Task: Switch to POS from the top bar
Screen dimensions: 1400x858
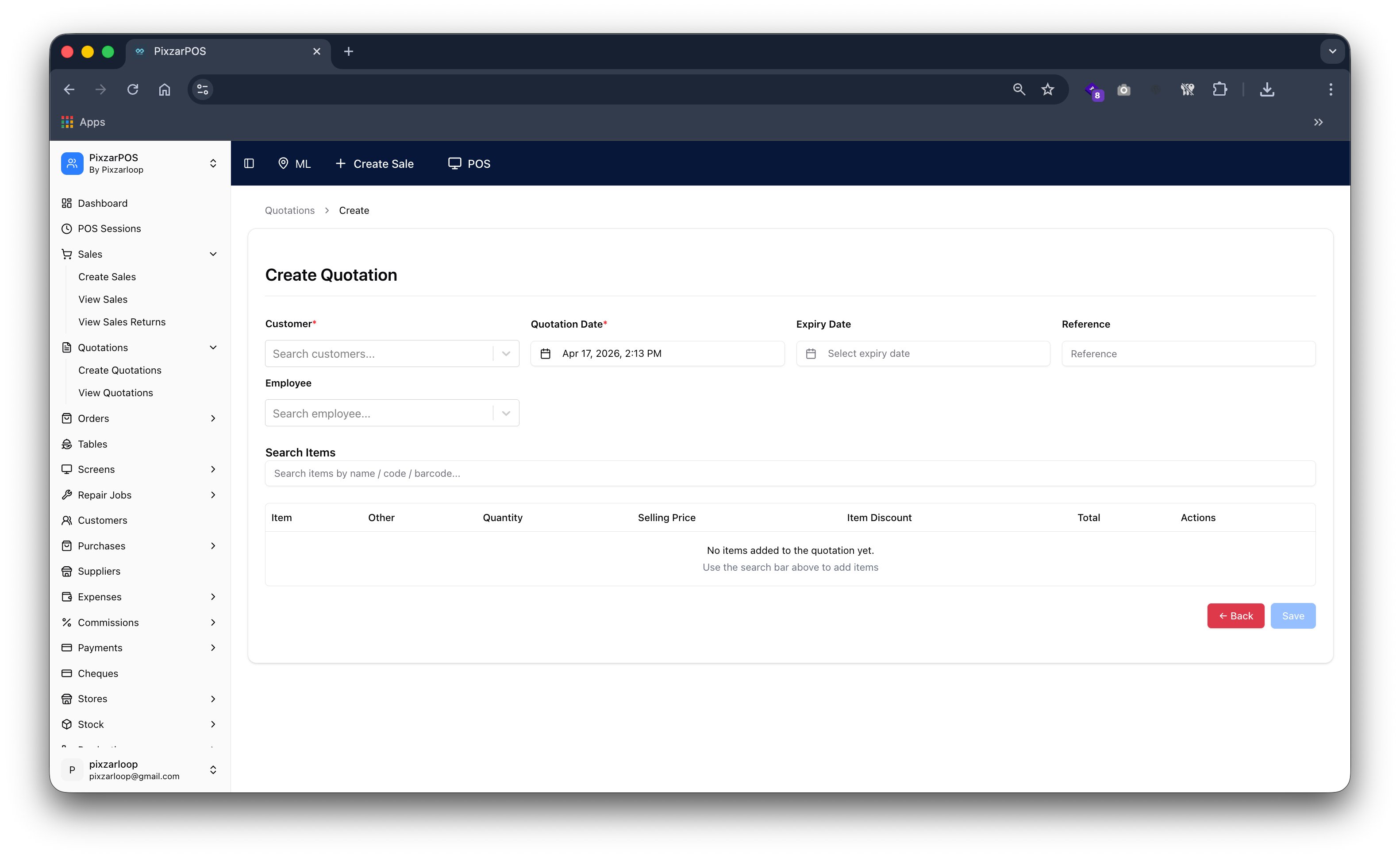Action: [x=469, y=163]
